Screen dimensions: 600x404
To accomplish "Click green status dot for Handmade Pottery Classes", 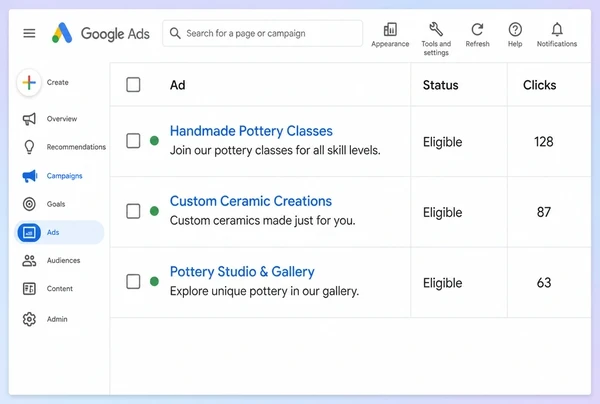I will click(x=154, y=141).
